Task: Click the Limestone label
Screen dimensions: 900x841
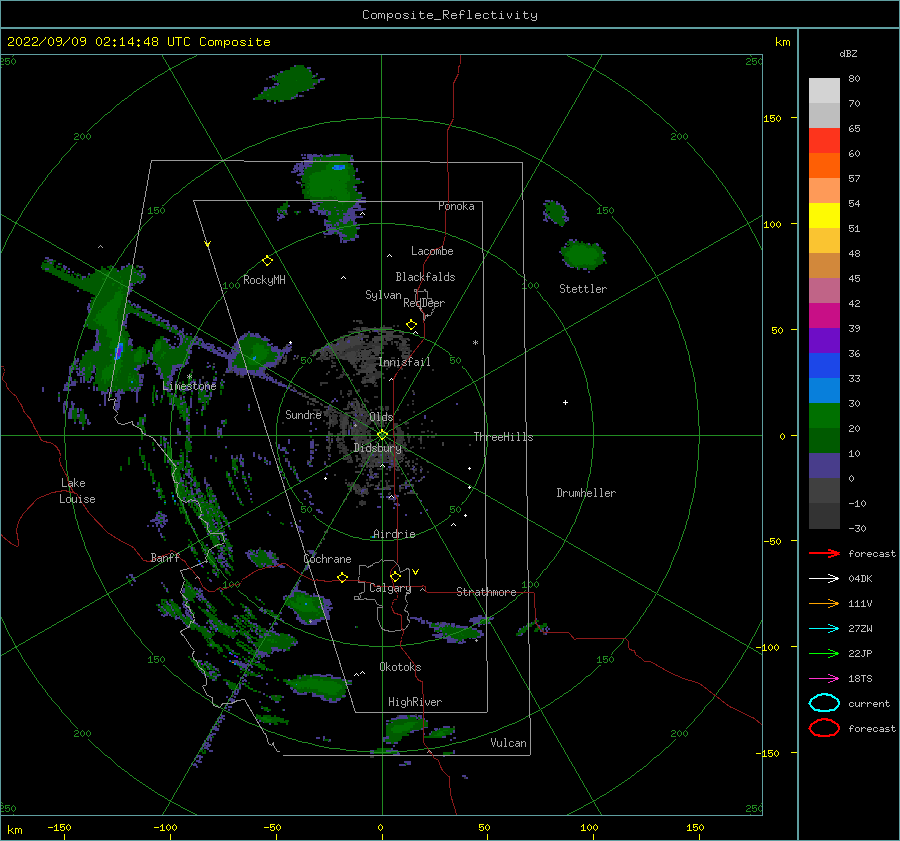Action: click(189, 386)
